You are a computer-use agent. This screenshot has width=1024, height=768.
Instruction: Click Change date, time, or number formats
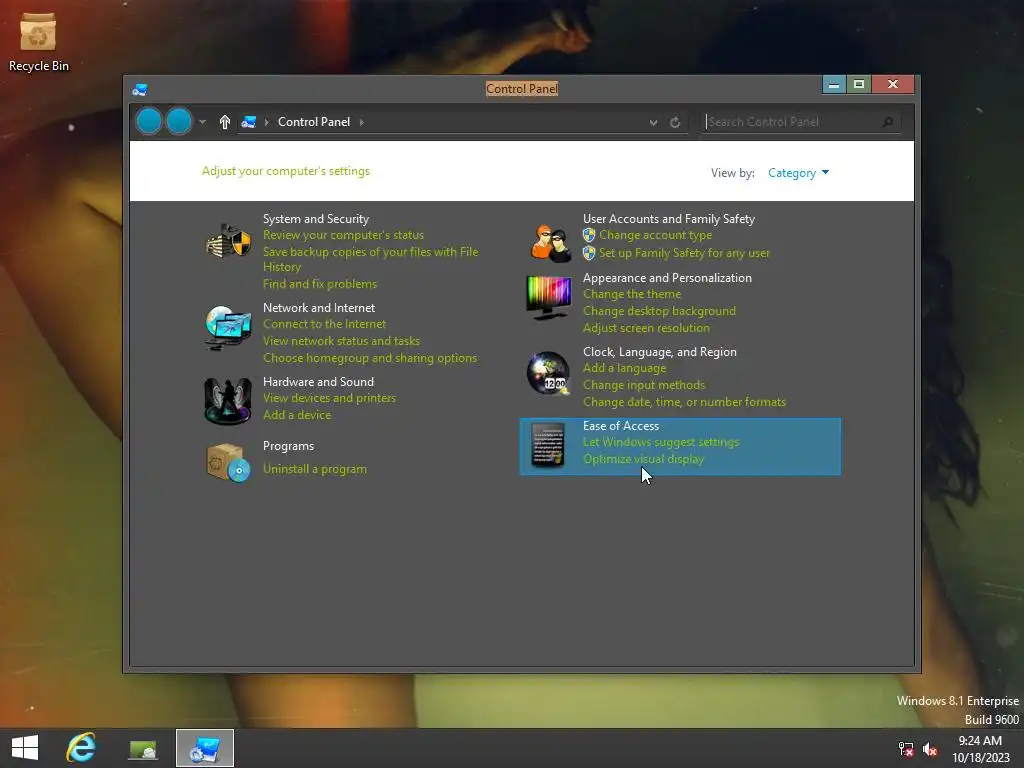click(684, 402)
